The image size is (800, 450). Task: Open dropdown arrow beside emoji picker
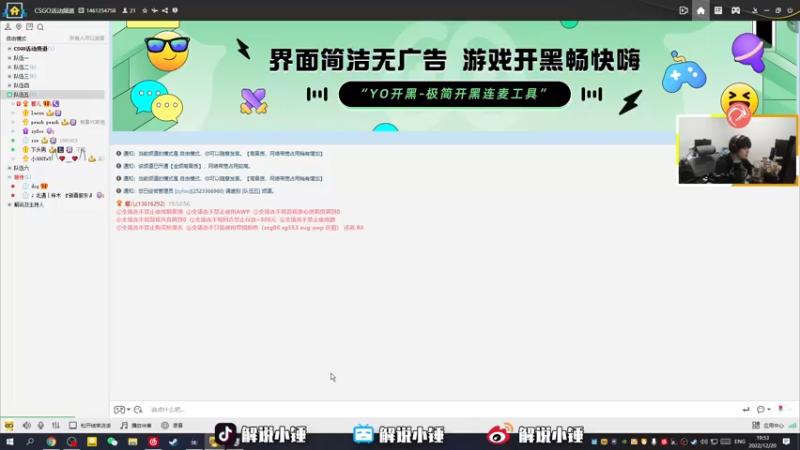click(x=128, y=410)
